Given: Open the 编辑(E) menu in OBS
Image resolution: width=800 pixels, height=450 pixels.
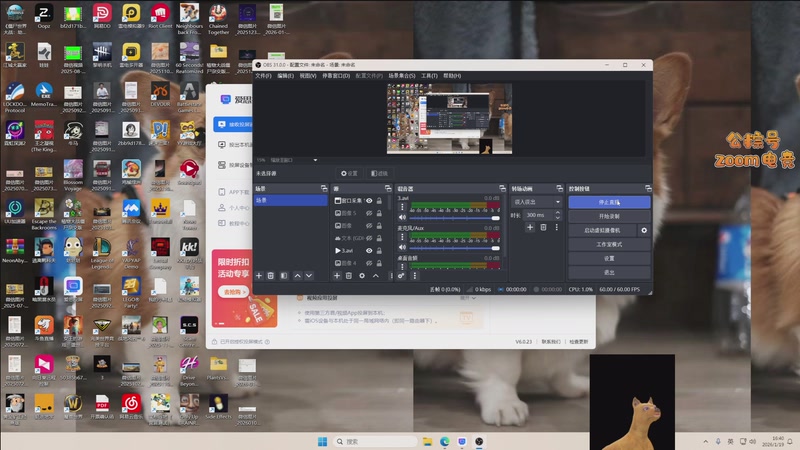Looking at the screenshot, I should tap(285, 76).
